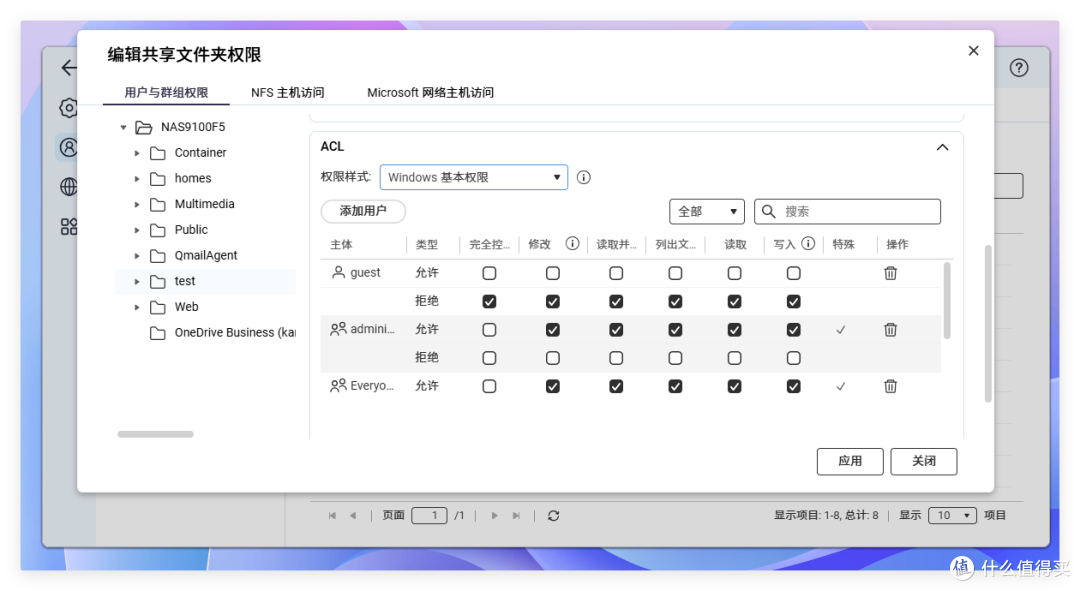Expand the test folder arrow
Screen dimensions: 1080x591
[x=136, y=282]
